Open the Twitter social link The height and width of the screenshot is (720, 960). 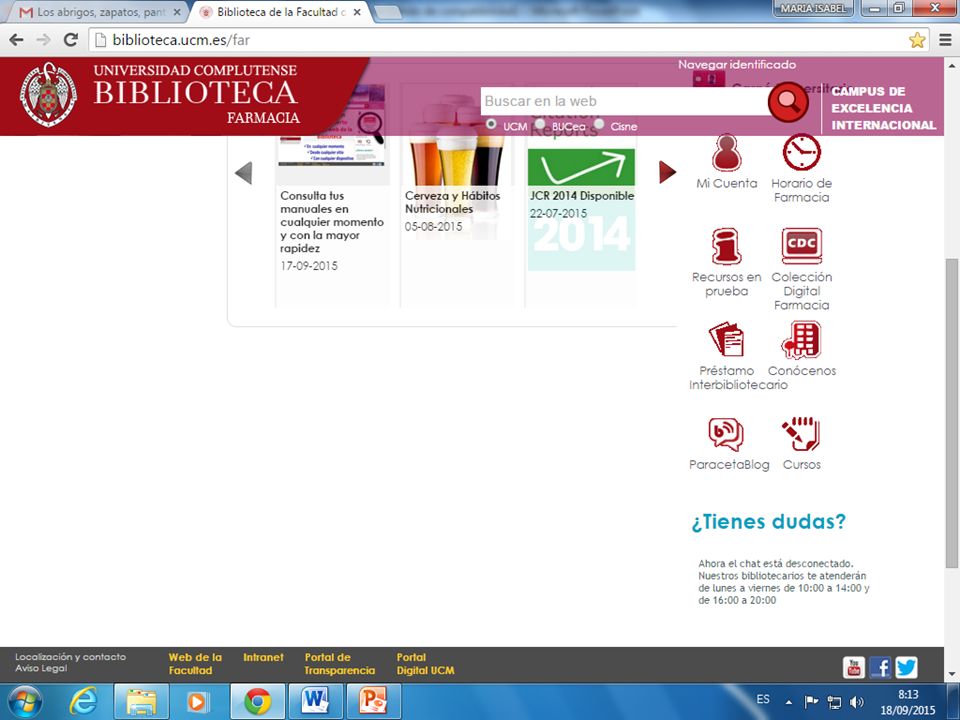pyautogui.click(x=906, y=667)
